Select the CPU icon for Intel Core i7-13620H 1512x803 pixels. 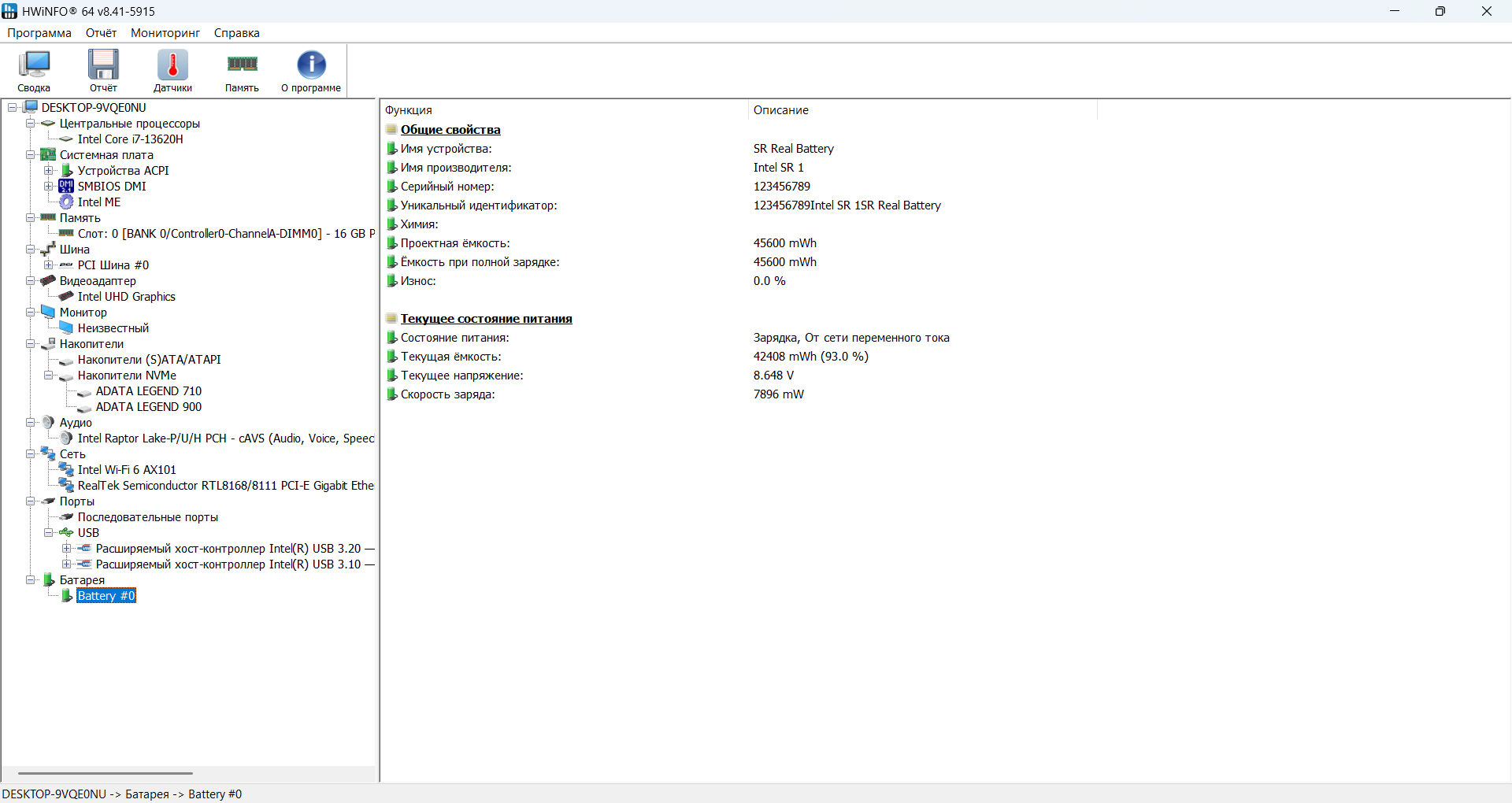[x=66, y=139]
